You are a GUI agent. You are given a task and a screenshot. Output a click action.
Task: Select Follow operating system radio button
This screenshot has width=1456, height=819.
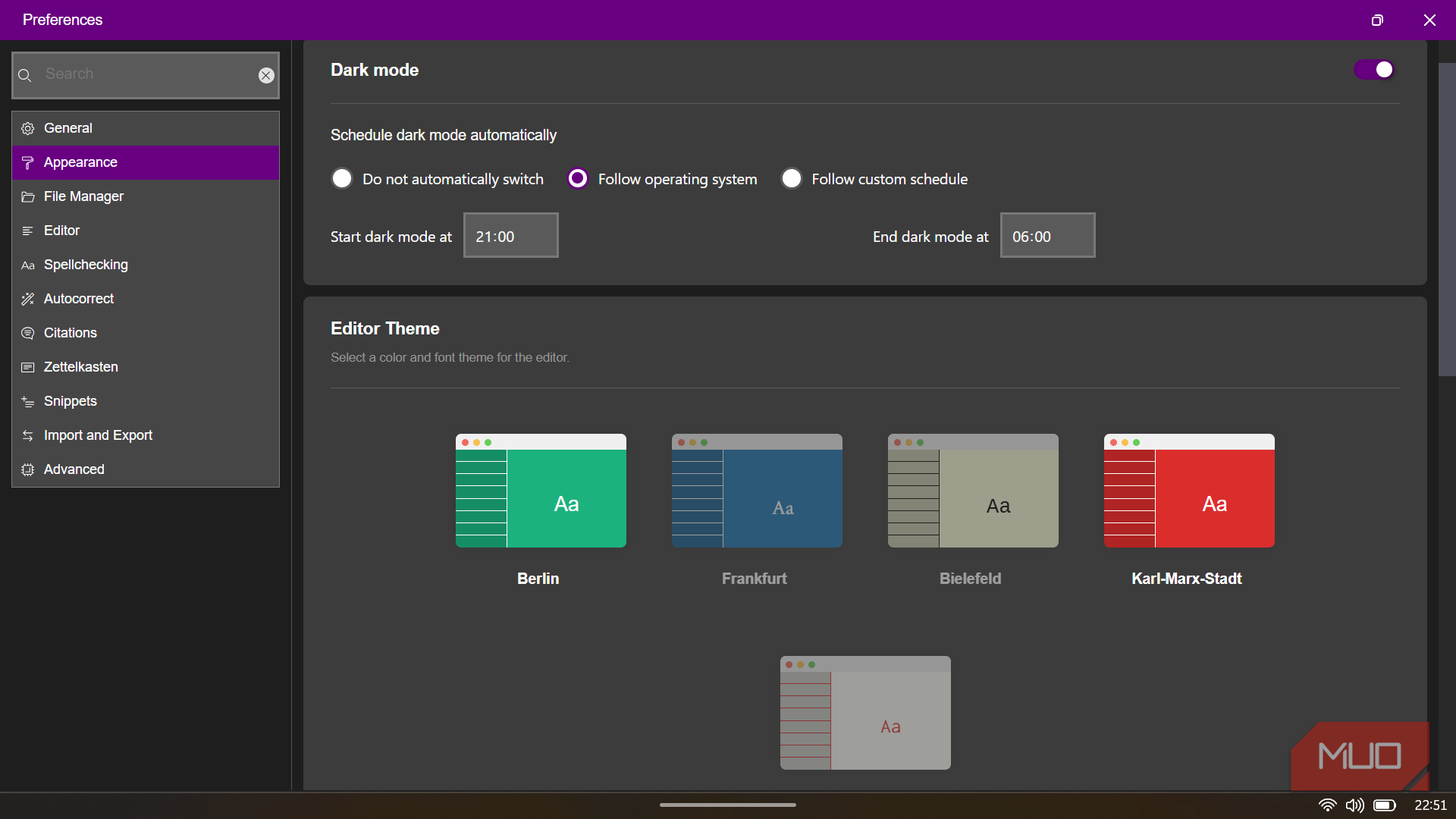coord(578,178)
